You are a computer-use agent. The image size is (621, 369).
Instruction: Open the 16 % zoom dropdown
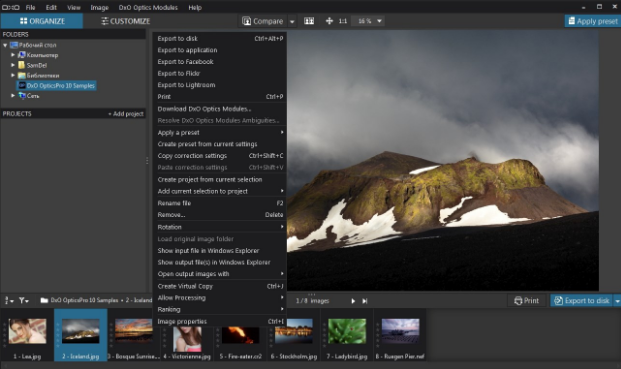coord(369,21)
